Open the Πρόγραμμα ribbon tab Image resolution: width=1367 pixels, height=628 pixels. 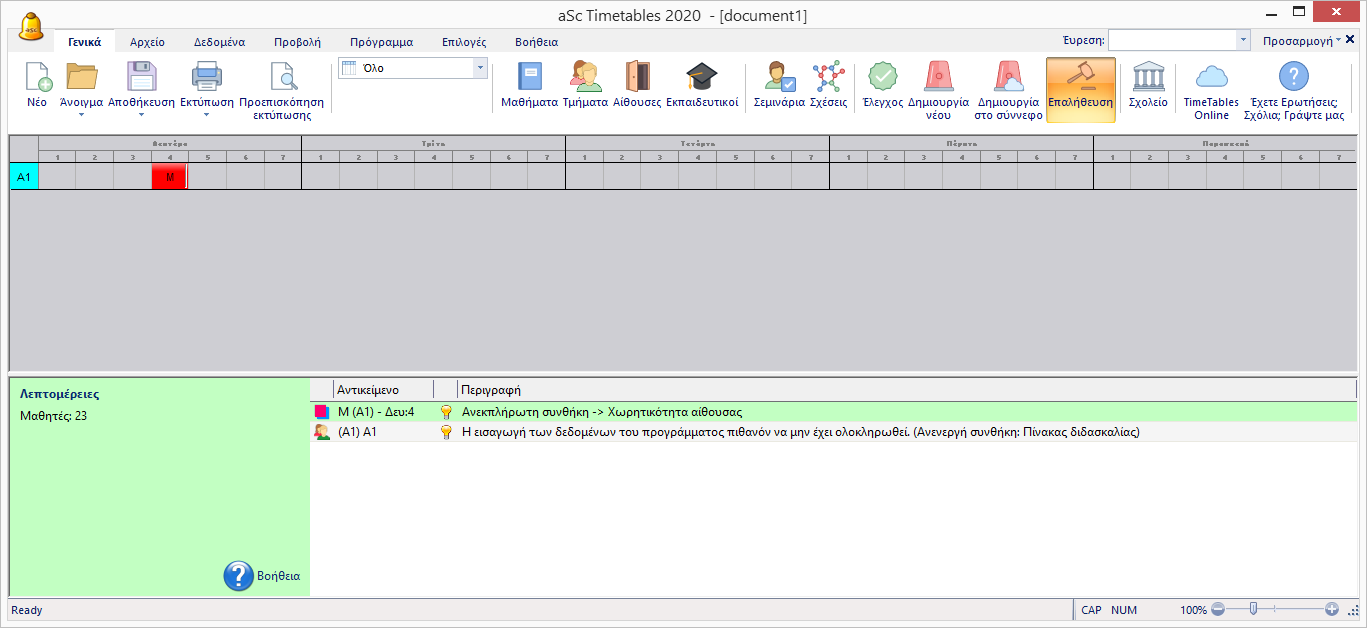(381, 42)
